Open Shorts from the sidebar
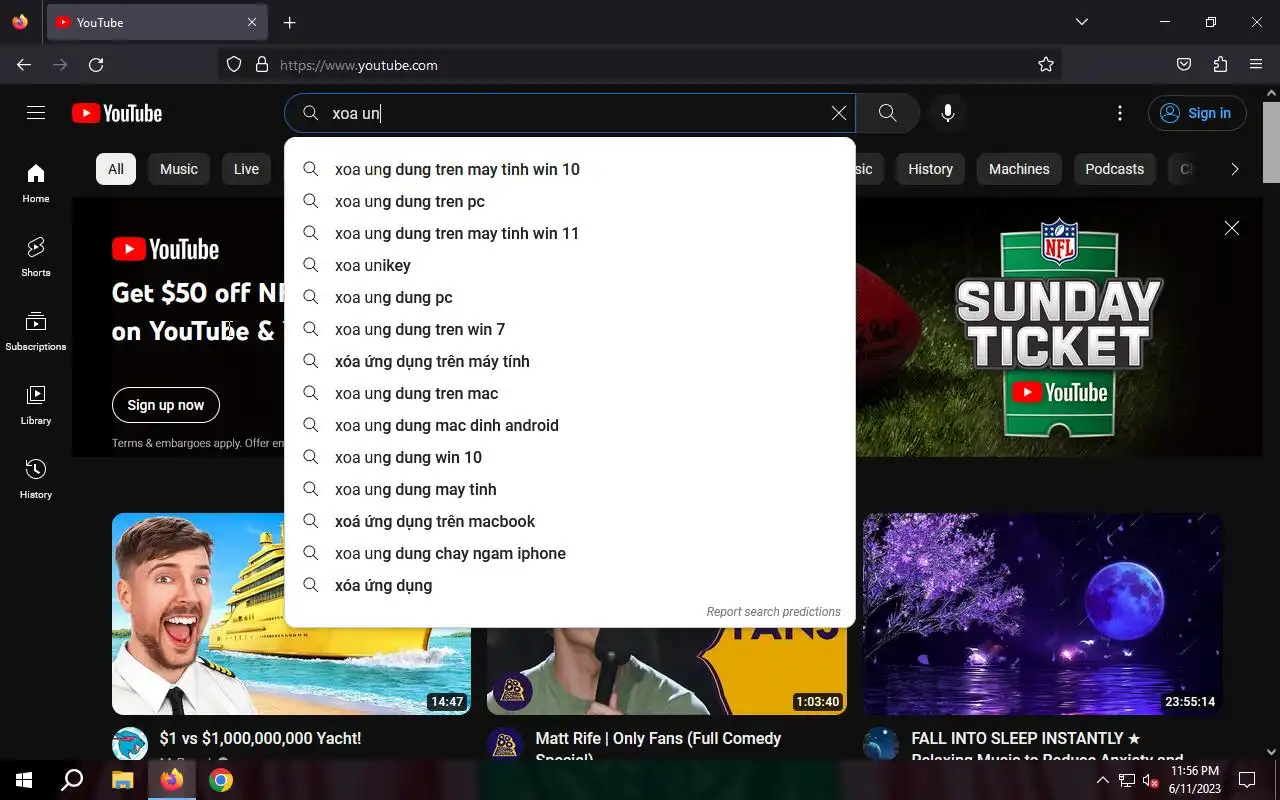 pyautogui.click(x=36, y=257)
